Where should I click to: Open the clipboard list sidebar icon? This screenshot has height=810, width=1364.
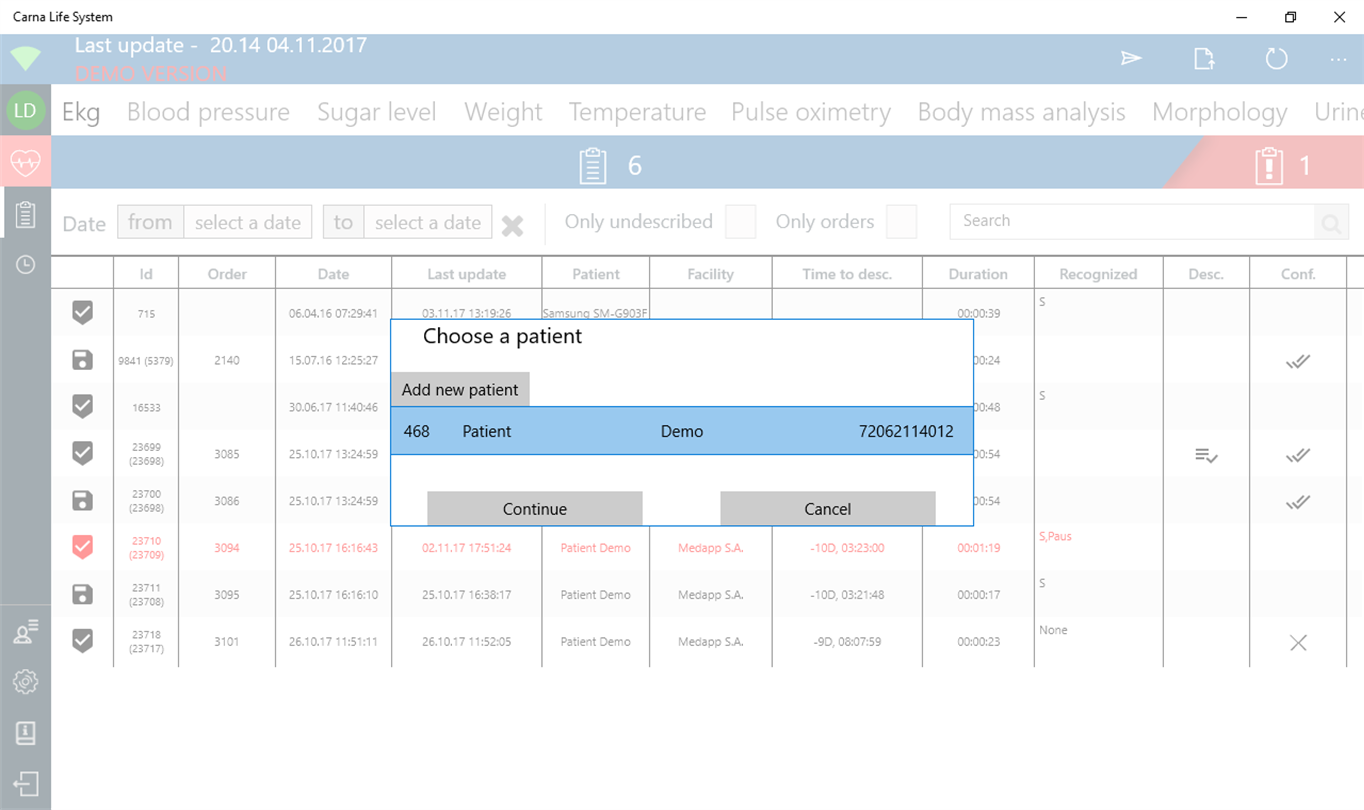click(x=26, y=213)
